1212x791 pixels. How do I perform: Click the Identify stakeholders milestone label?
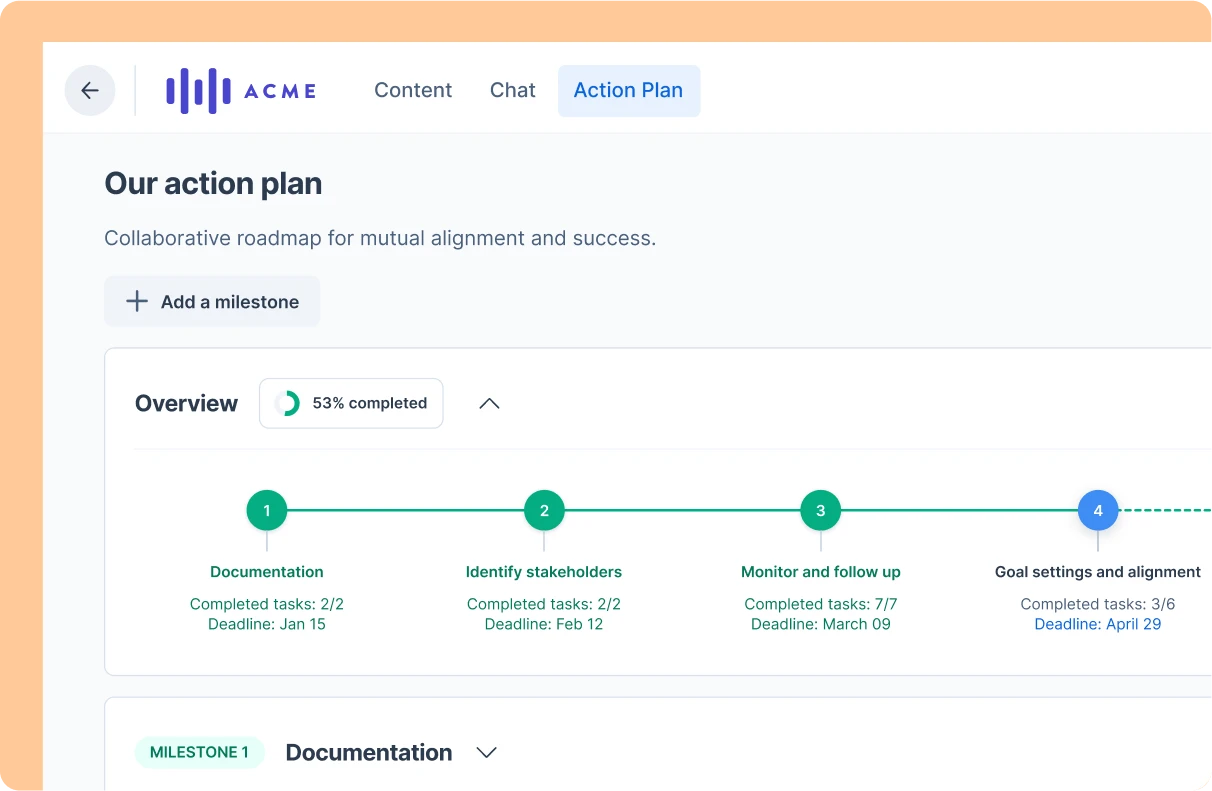pos(544,572)
